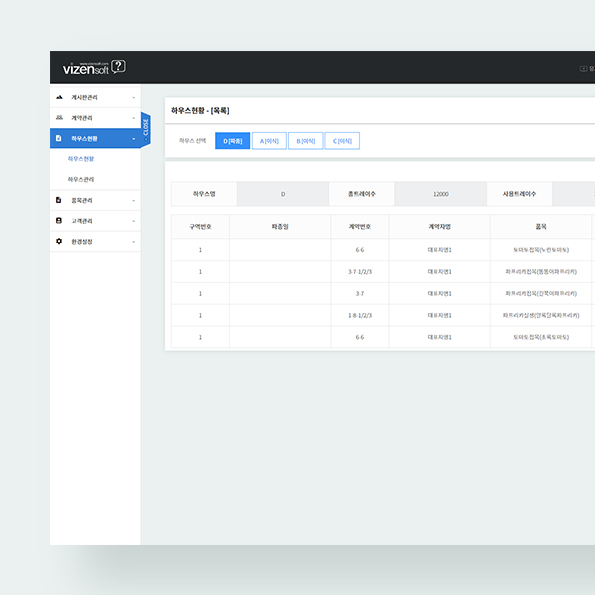Image resolution: width=595 pixels, height=595 pixels.
Task: Expand the 게시판관리 menu arrow
Action: pos(134,98)
